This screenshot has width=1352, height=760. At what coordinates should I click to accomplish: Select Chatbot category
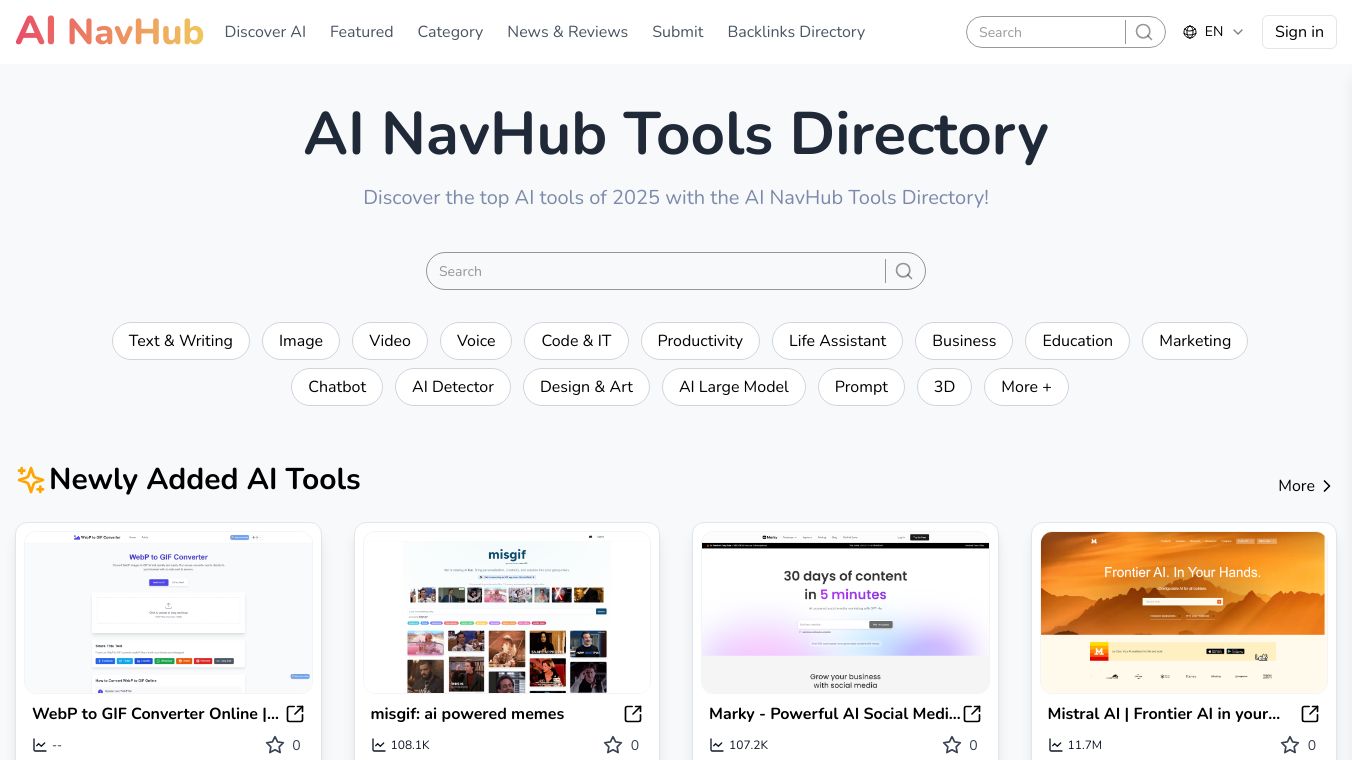[337, 387]
